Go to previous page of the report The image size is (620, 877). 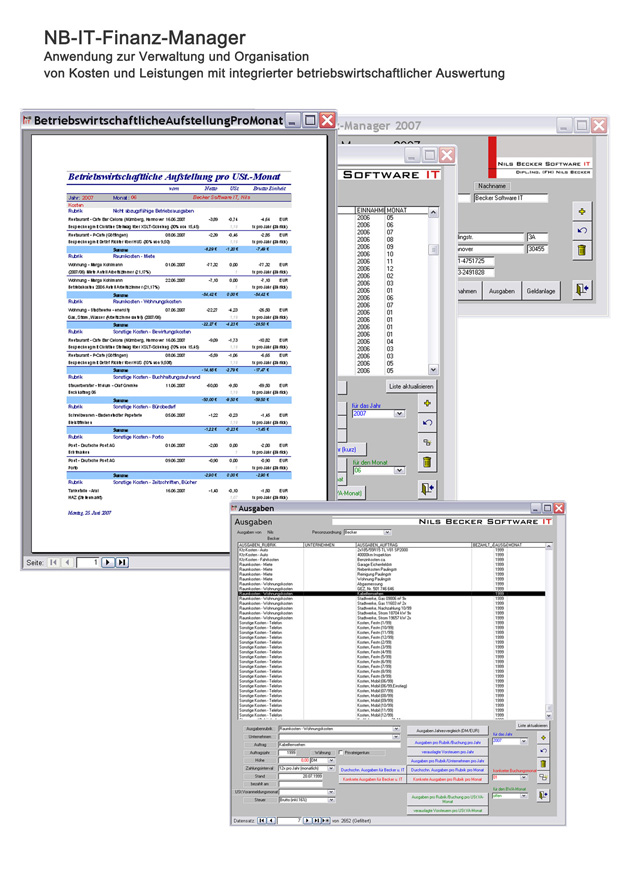[x=67, y=562]
